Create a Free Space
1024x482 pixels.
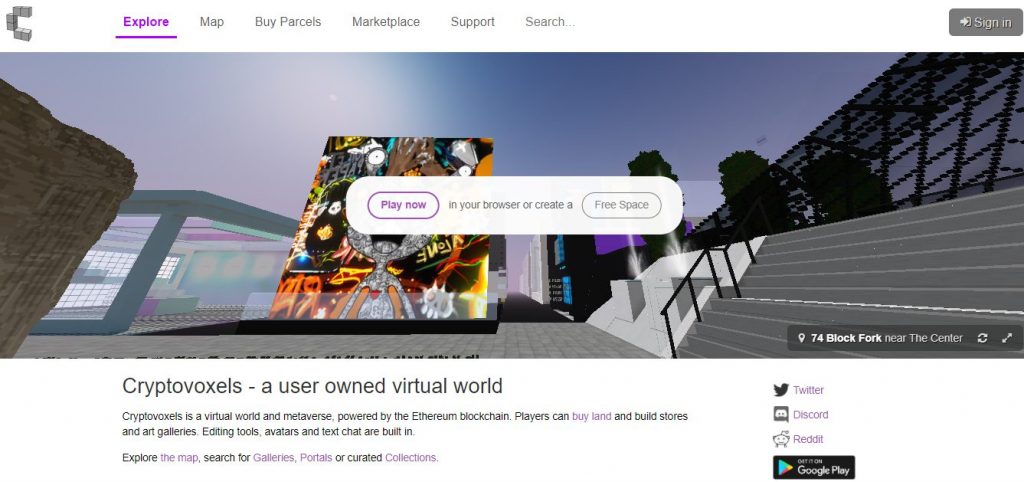click(622, 205)
